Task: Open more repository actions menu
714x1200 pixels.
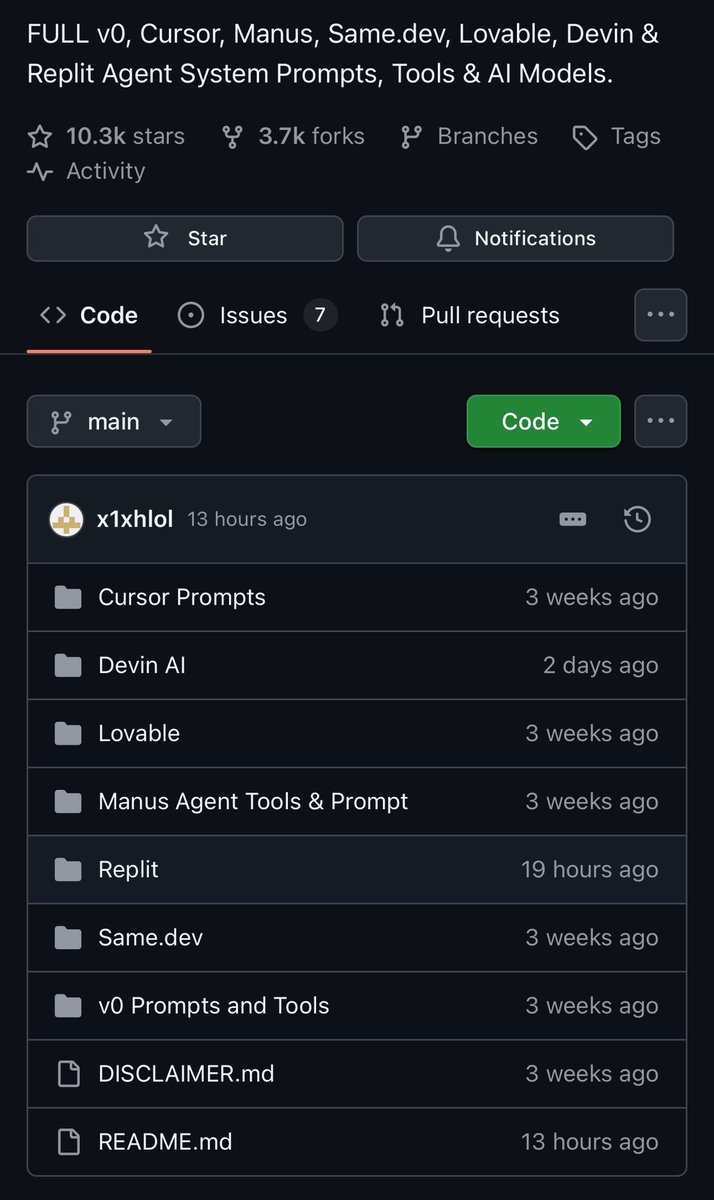Action: point(660,421)
